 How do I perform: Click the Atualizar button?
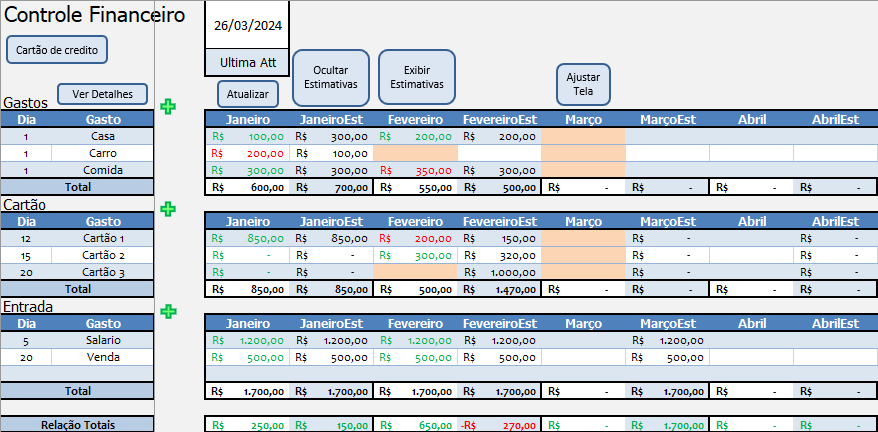[x=247, y=94]
